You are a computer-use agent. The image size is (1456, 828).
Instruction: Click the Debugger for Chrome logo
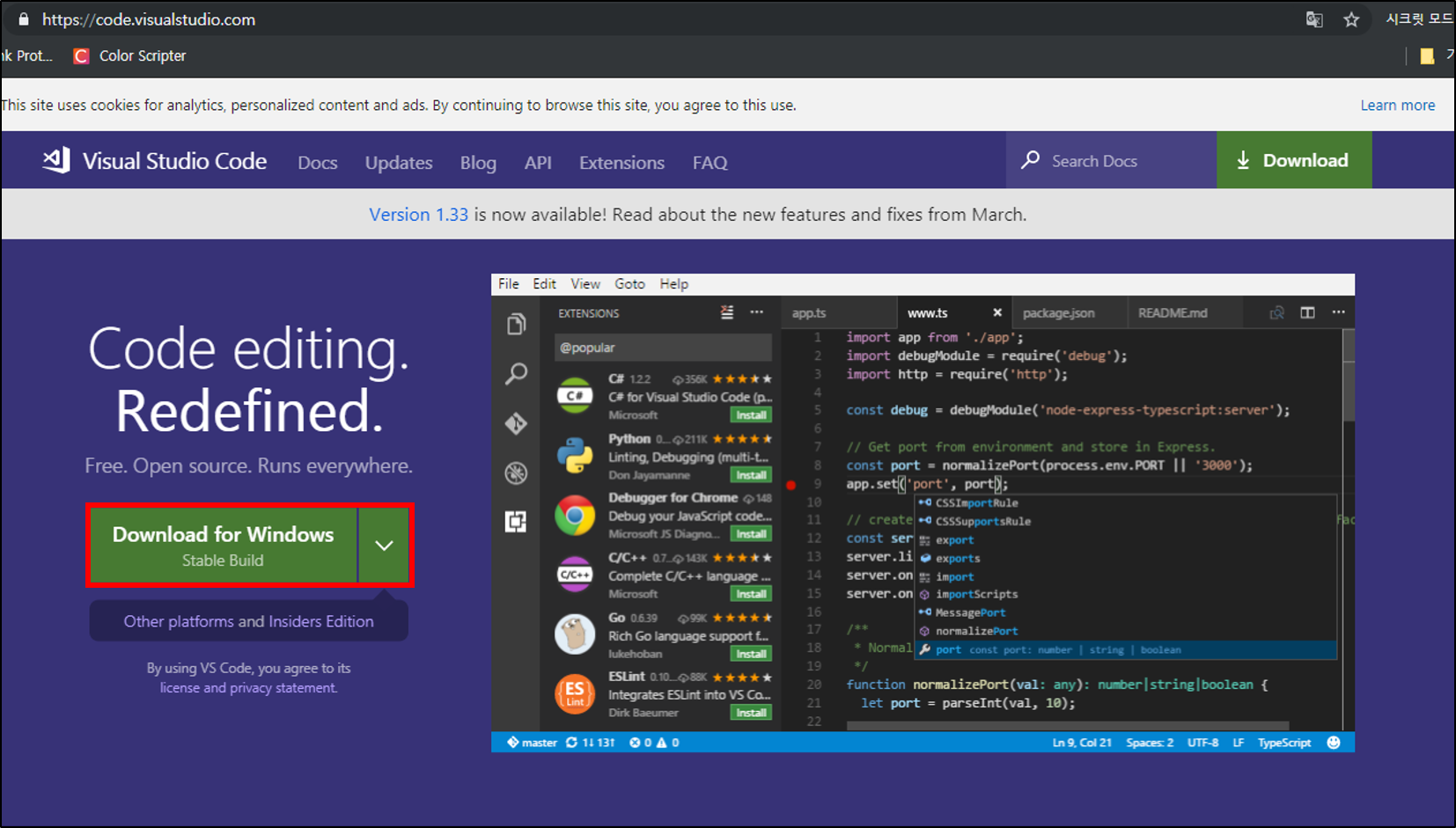tap(575, 516)
